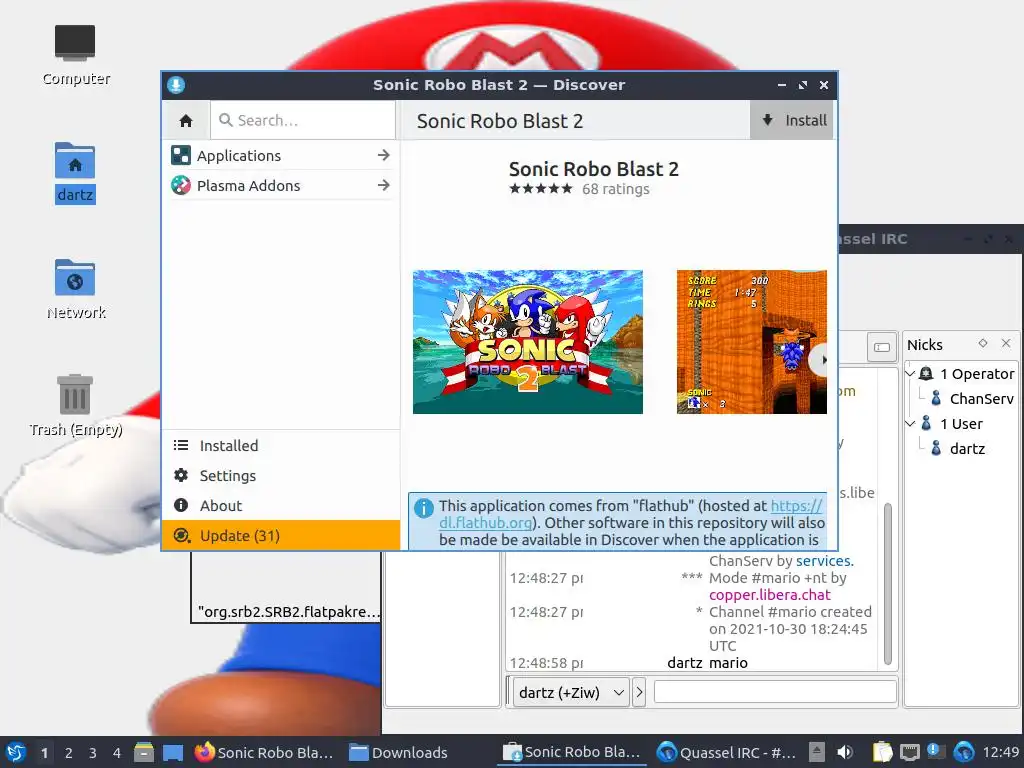Click the About info icon

(x=181, y=505)
